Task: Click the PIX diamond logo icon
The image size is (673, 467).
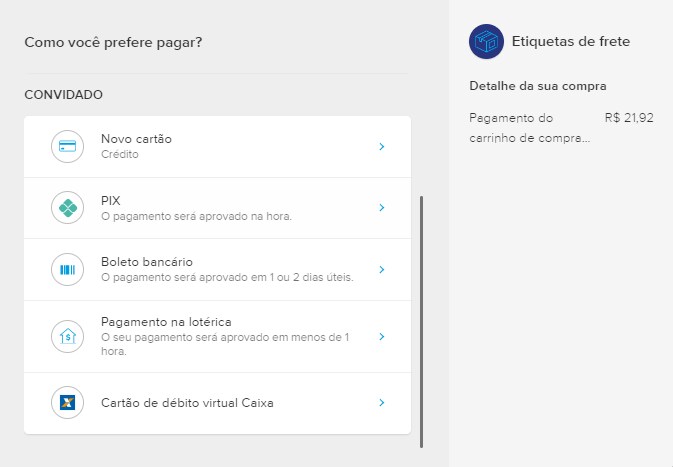Action: (68, 208)
